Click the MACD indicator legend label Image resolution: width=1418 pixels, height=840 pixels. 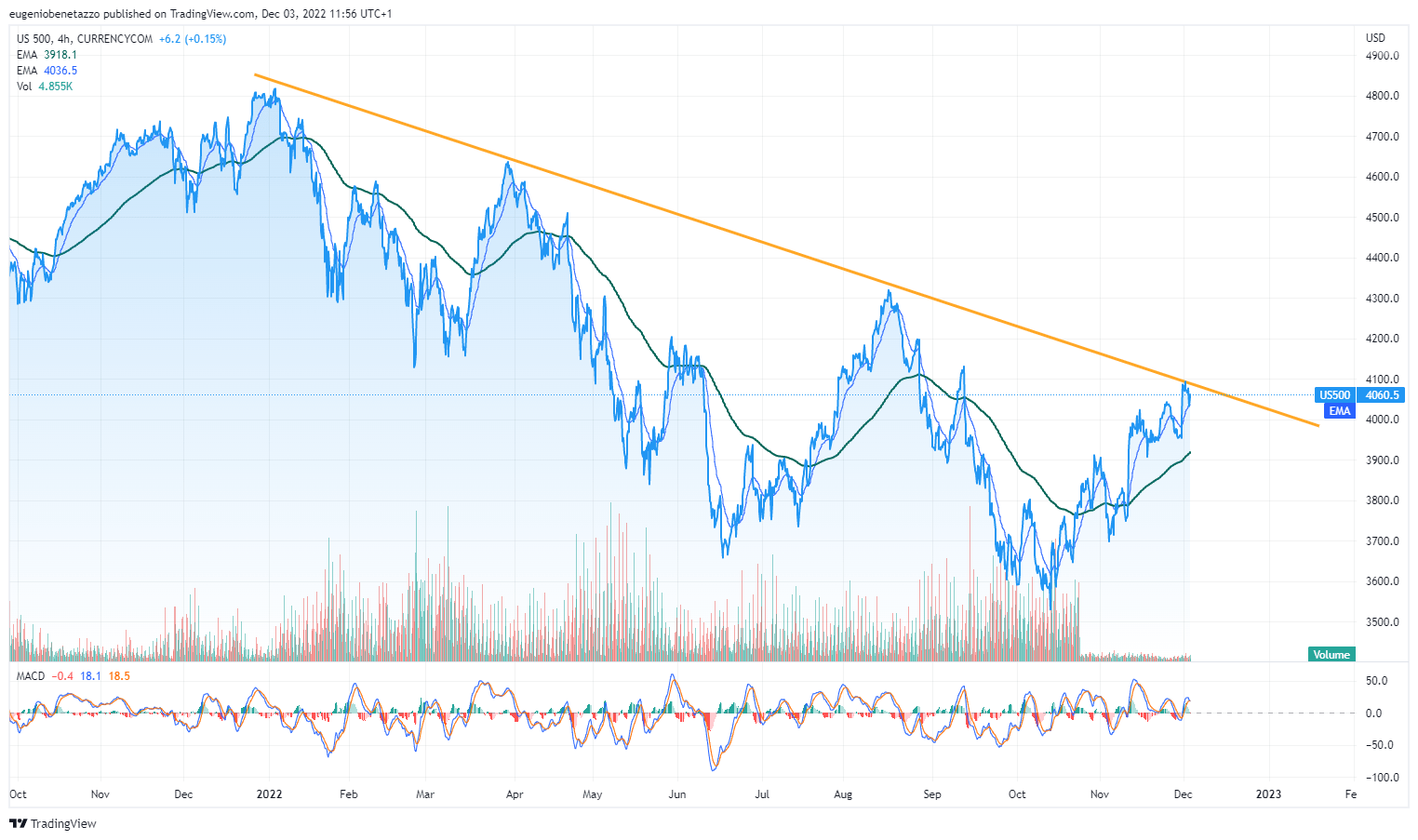(x=31, y=676)
